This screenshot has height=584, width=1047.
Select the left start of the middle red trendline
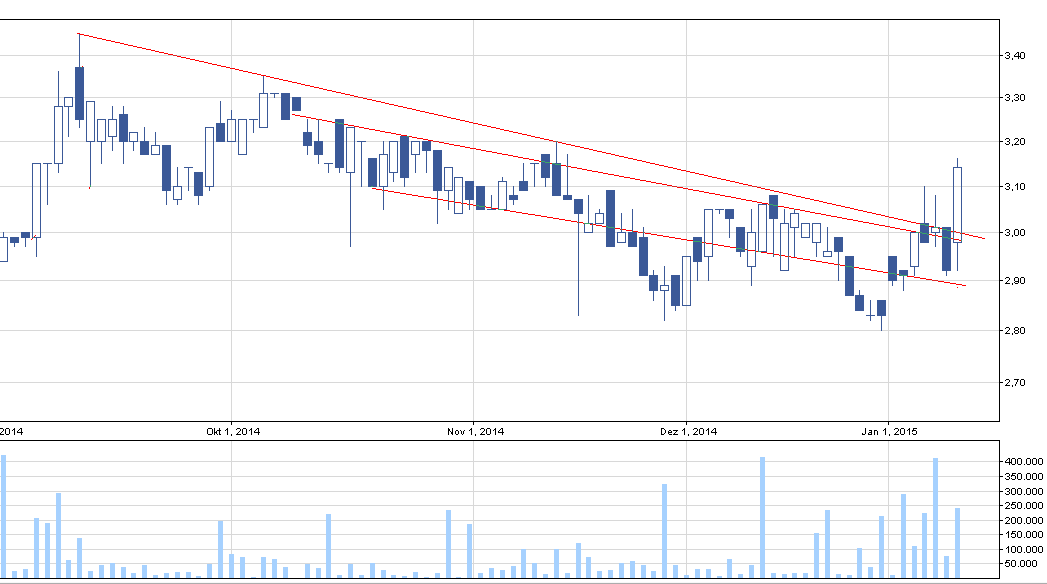pyautogui.click(x=292, y=113)
